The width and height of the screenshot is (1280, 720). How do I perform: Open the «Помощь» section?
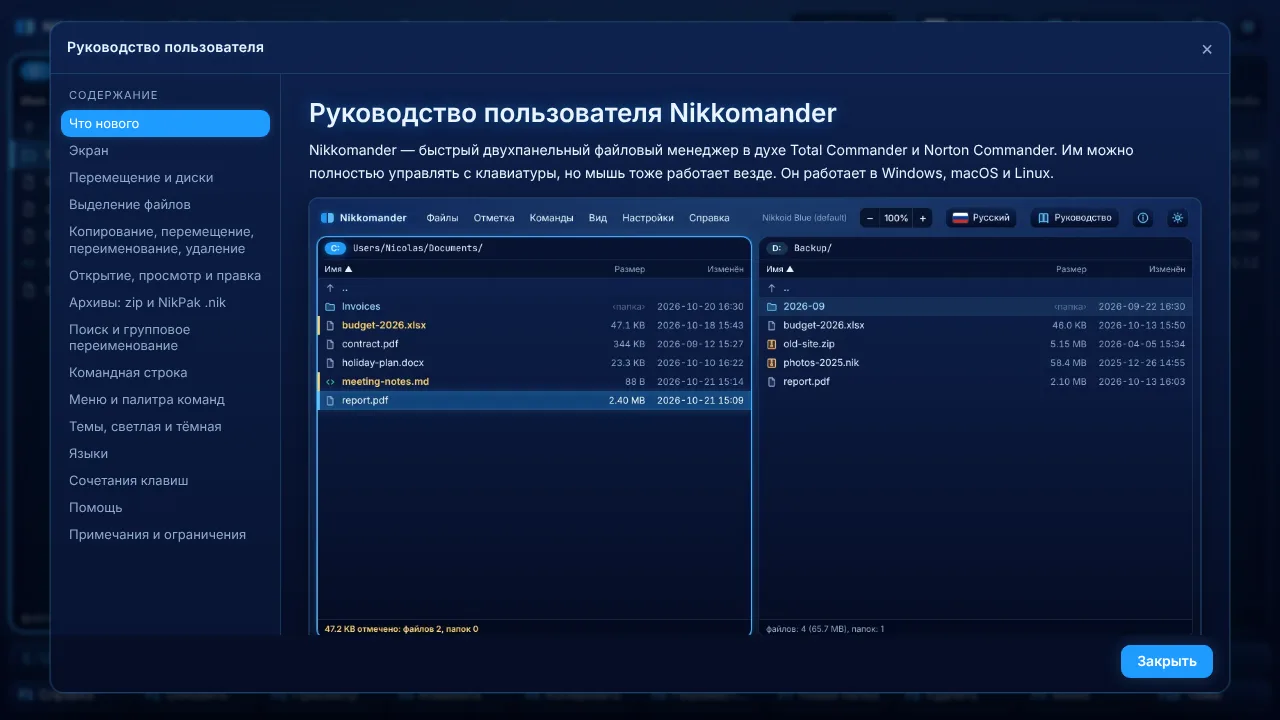click(165, 507)
